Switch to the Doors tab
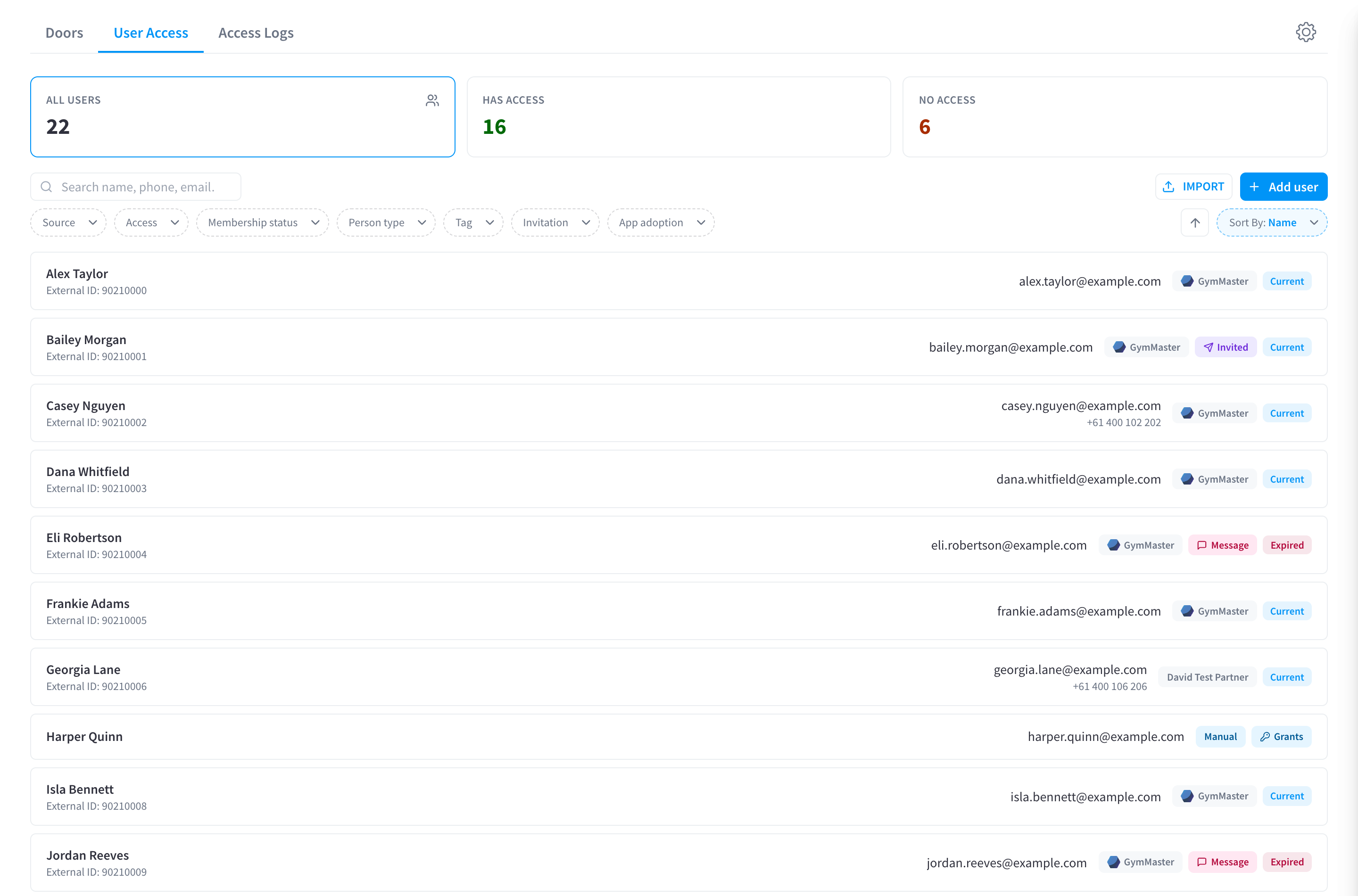This screenshot has width=1358, height=896. tap(64, 33)
